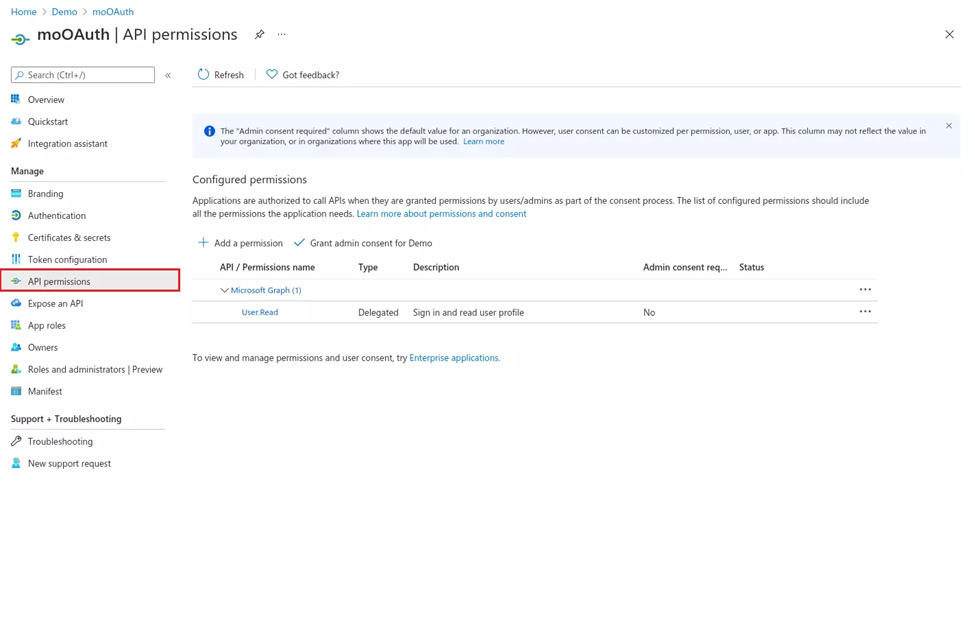This screenshot has height=617, width=975.
Task: Add a permission
Action: (x=240, y=243)
